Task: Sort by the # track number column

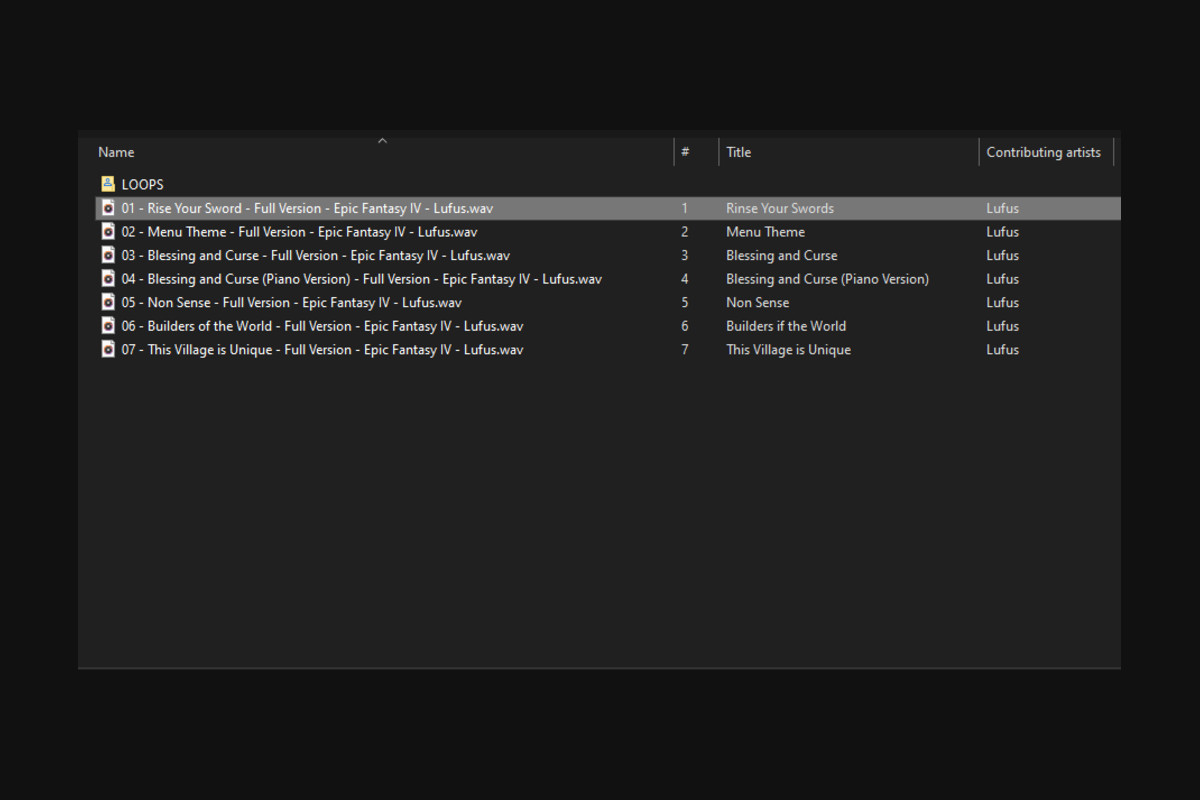Action: [x=685, y=153]
